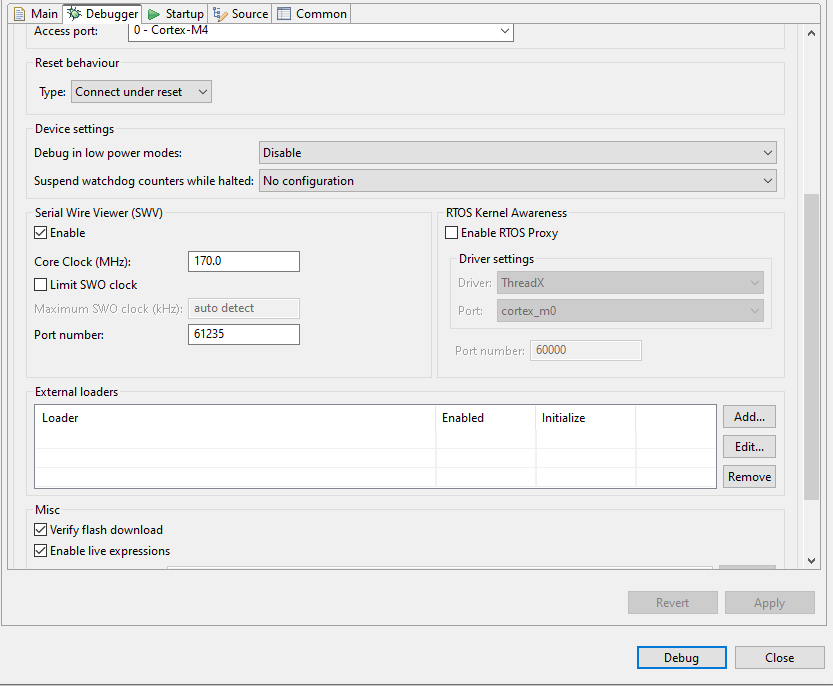833x686 pixels.
Task: Enable RTOS Proxy kernel awareness
Action: [451, 232]
